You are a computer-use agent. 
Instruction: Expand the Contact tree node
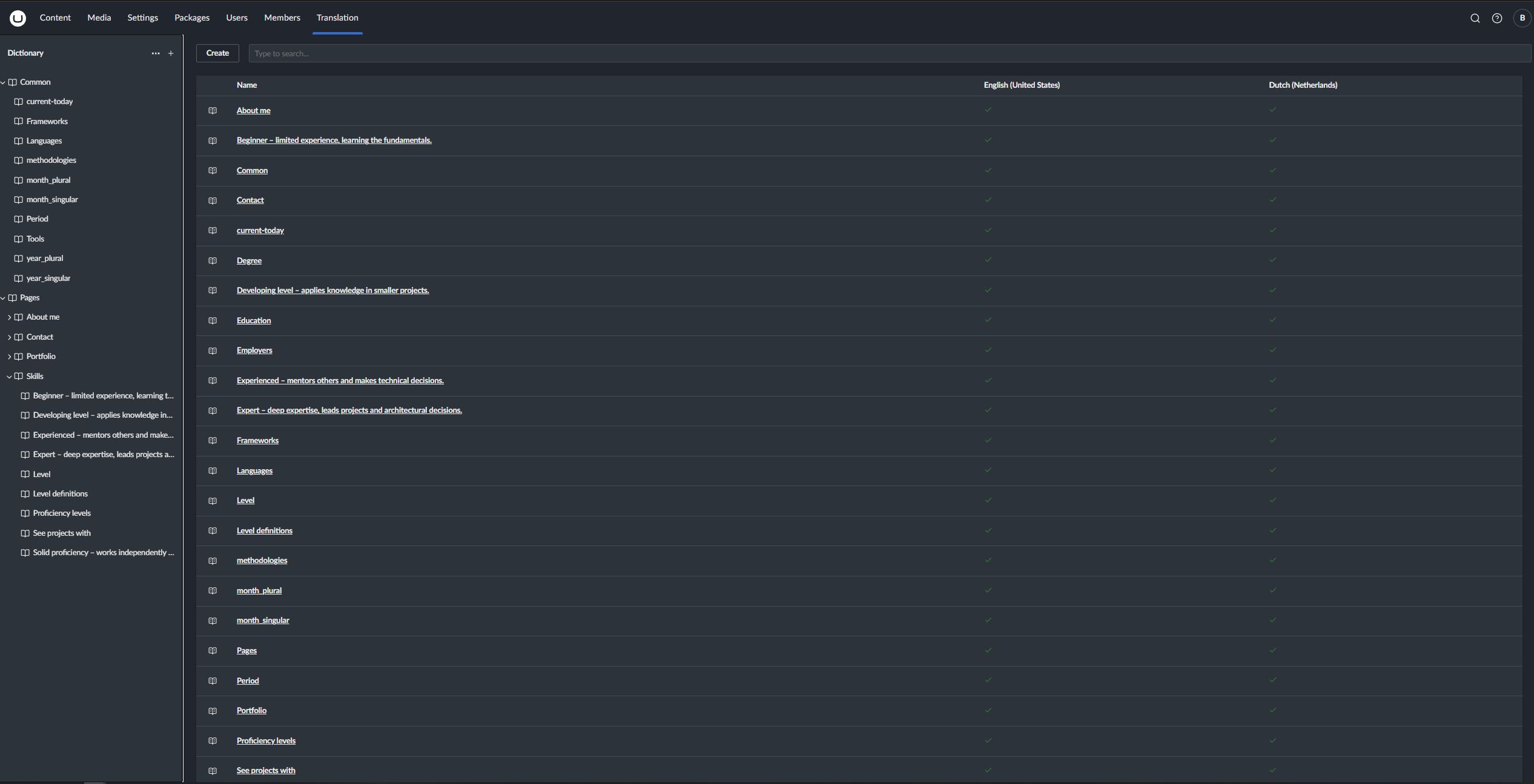[10, 337]
